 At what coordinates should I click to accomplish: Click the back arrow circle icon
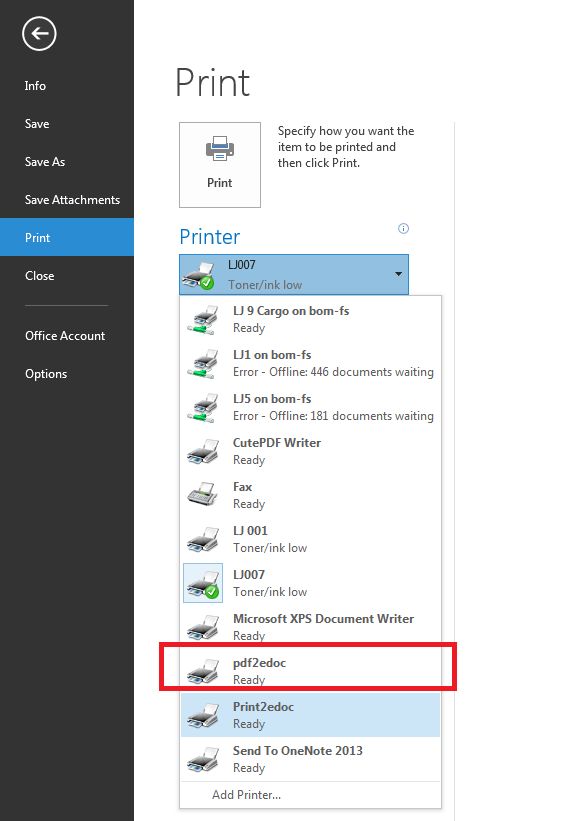(x=39, y=34)
